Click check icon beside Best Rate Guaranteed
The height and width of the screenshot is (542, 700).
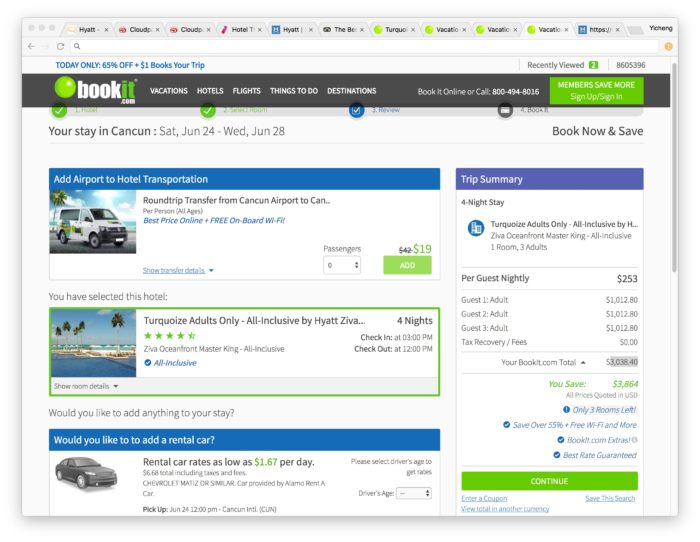pos(557,455)
